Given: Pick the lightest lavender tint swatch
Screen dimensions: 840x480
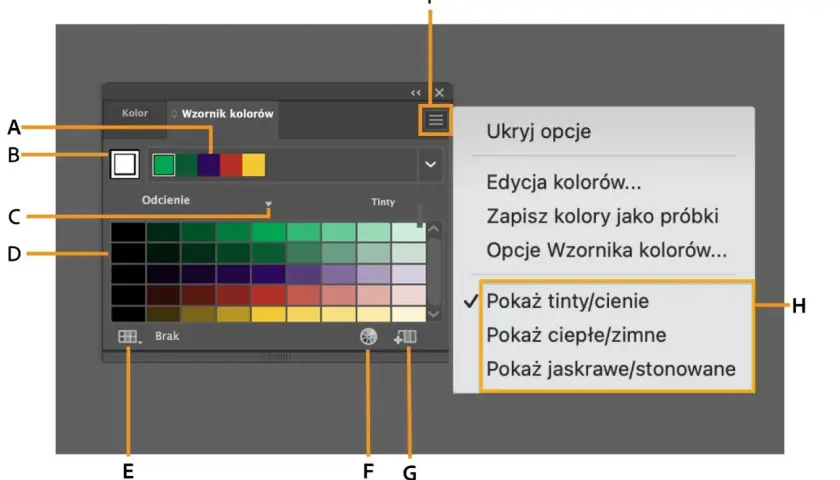Looking at the screenshot, I should [409, 274].
